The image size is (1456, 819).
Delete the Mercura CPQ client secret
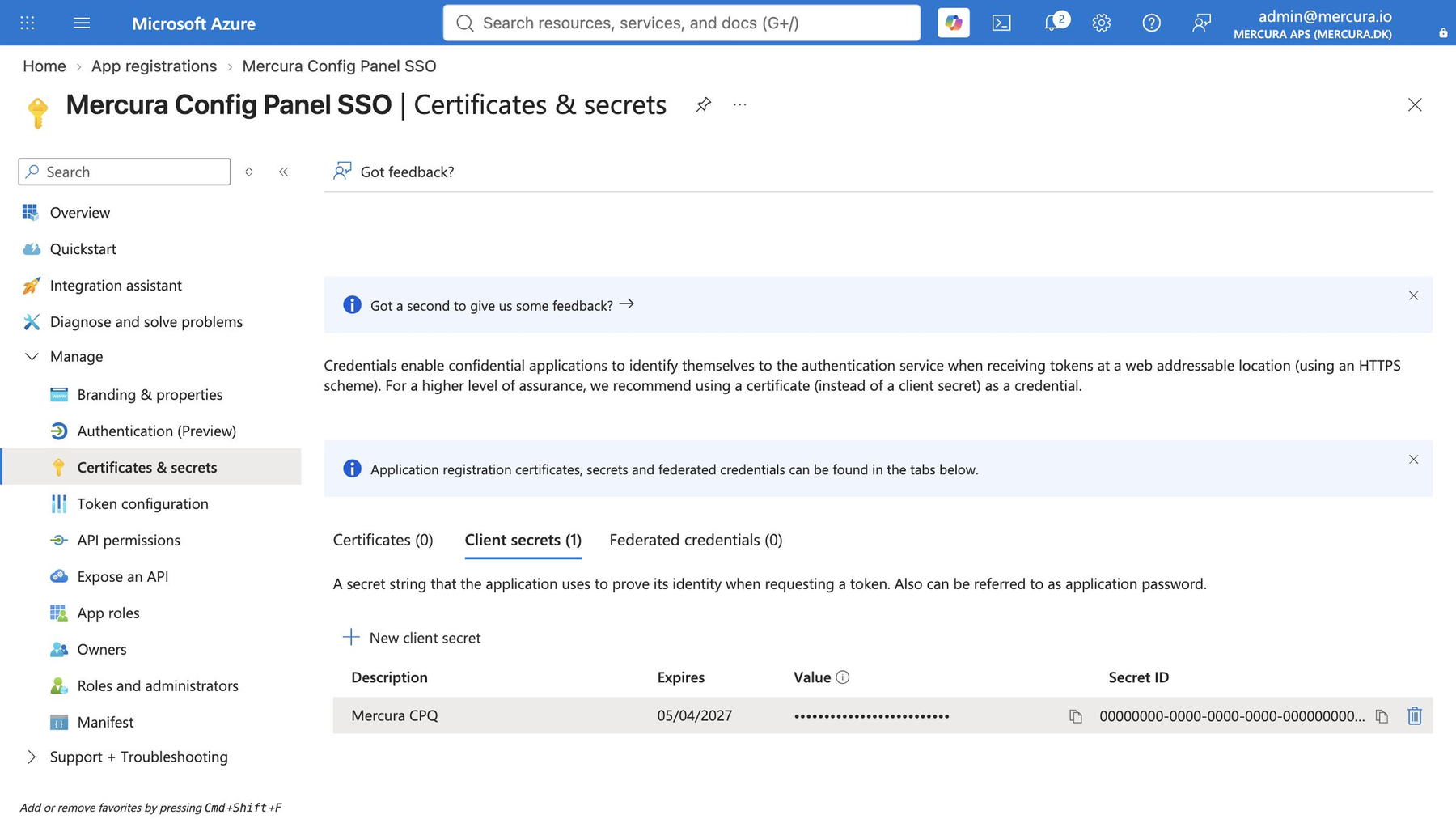(x=1414, y=716)
